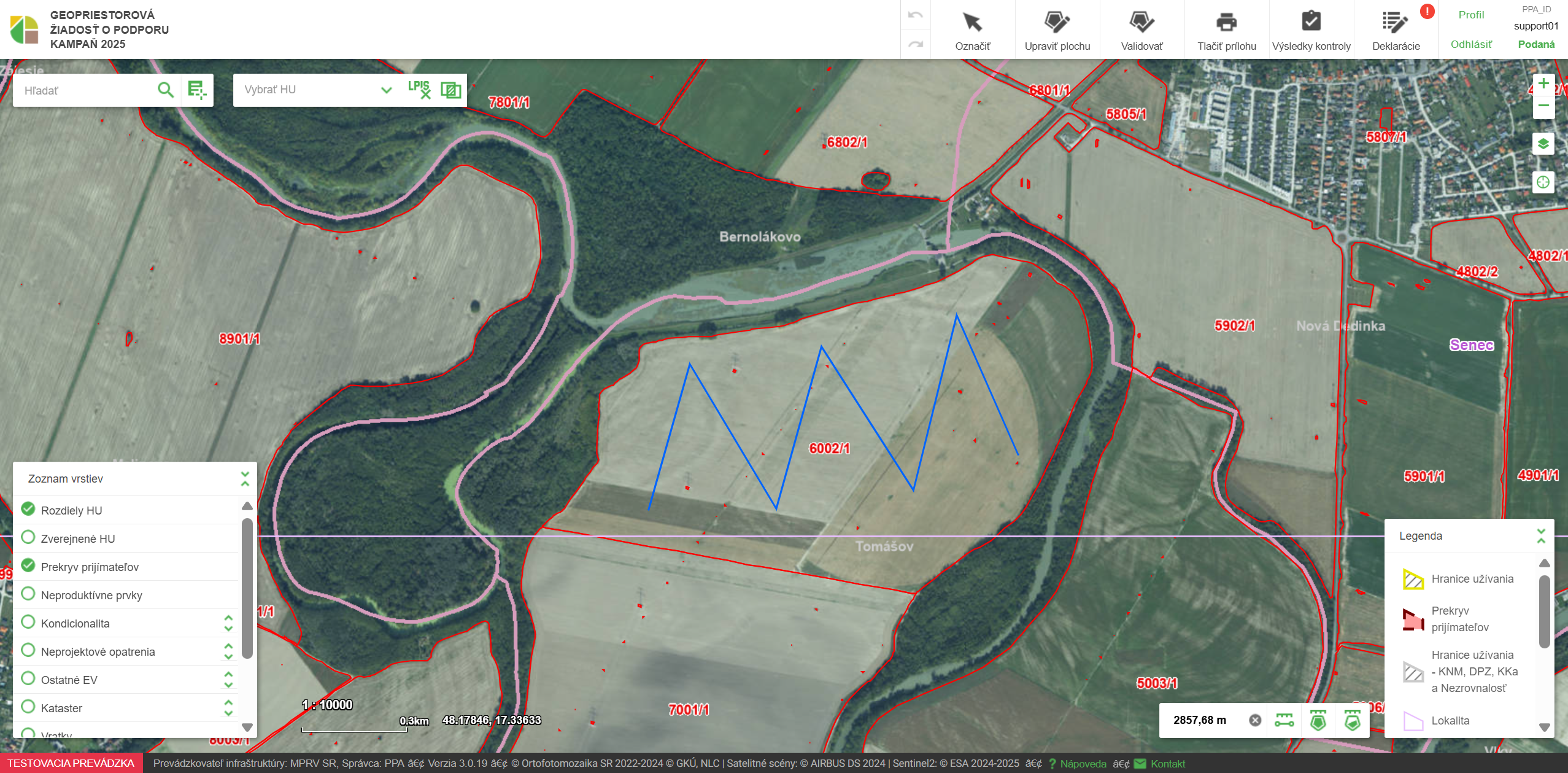Click the LPIS clear filter icon
The image size is (1568, 773).
[x=419, y=90]
